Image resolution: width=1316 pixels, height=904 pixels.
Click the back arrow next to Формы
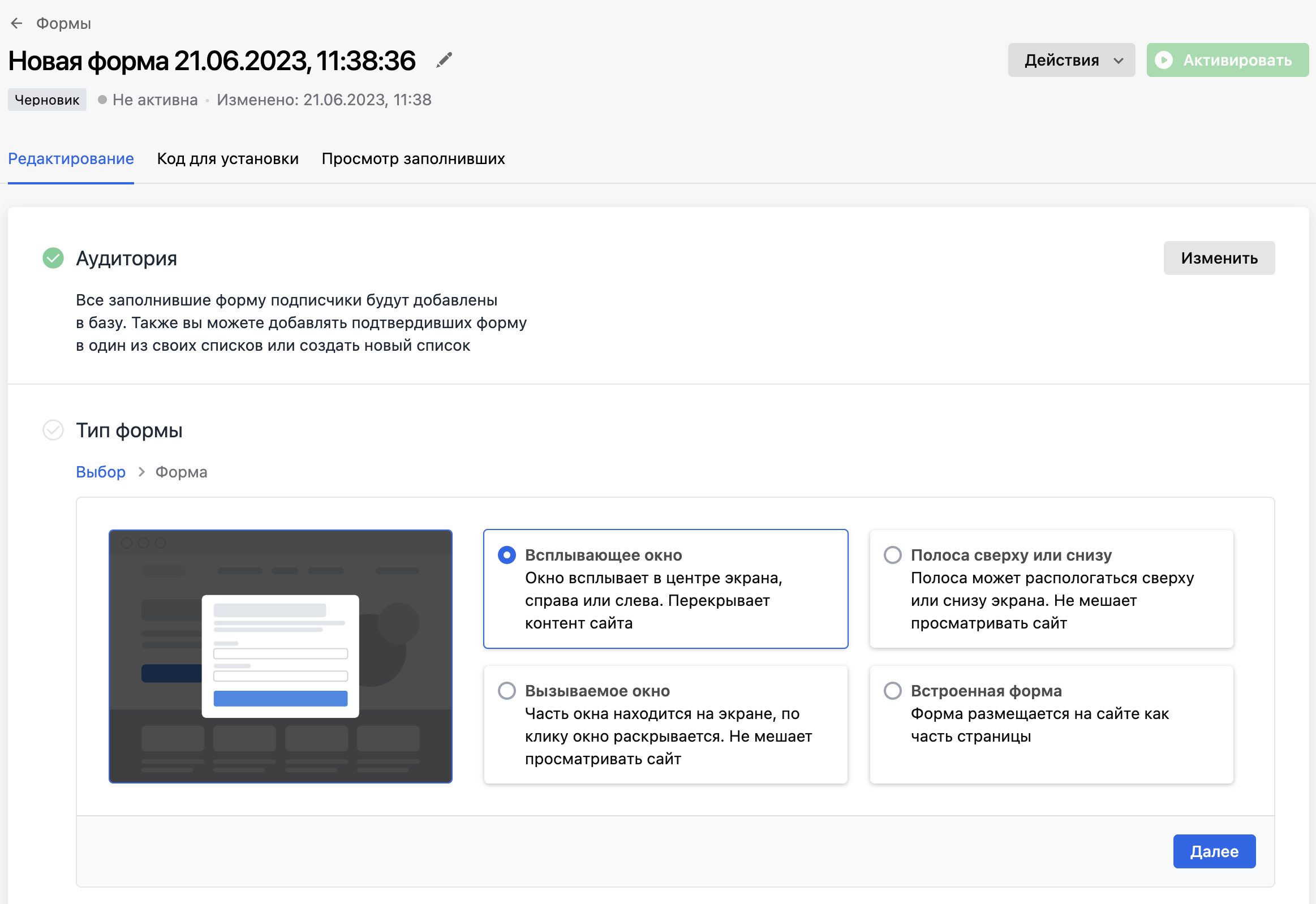coord(16,23)
